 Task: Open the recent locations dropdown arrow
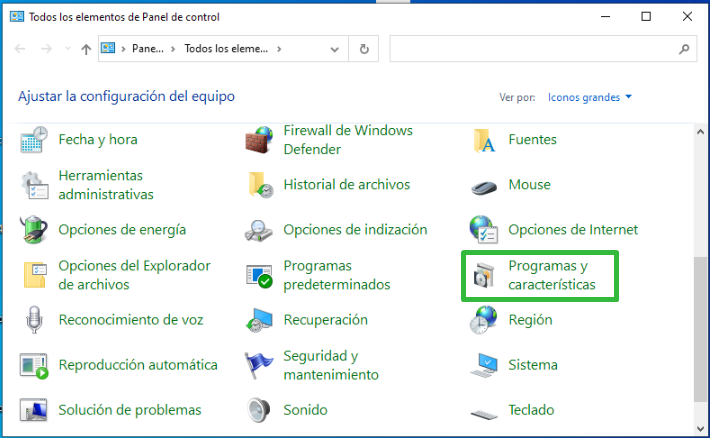click(67, 48)
